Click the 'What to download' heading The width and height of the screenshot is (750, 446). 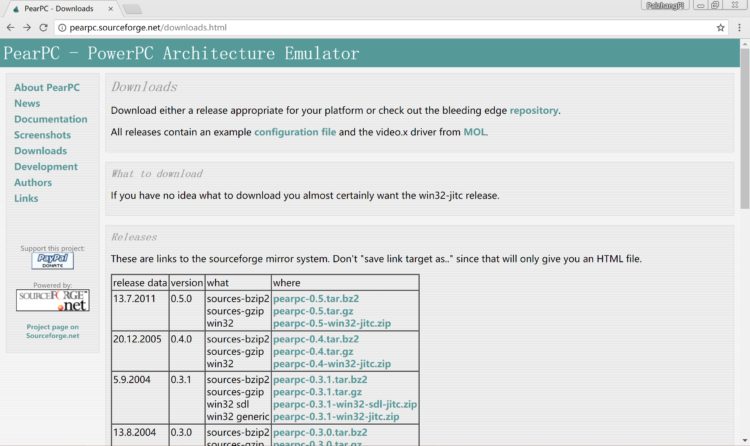click(x=157, y=174)
